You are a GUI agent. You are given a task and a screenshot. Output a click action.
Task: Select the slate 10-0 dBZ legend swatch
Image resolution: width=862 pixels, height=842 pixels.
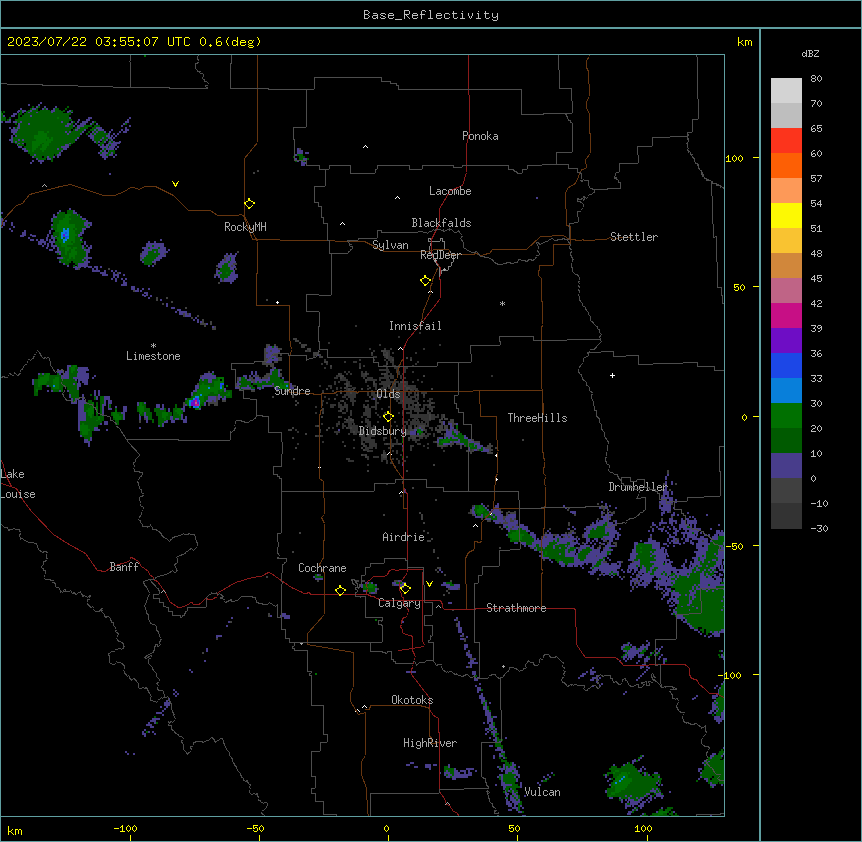(786, 466)
